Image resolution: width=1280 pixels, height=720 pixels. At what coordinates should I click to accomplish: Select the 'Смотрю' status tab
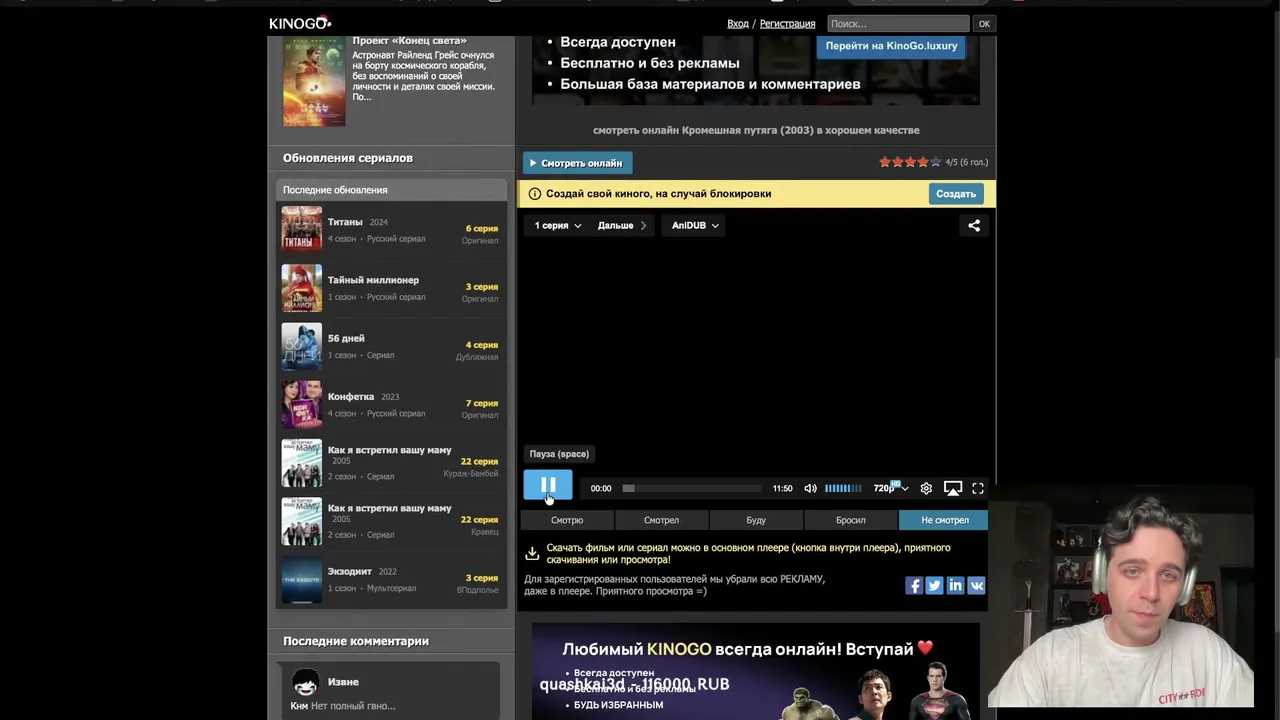[x=567, y=520]
